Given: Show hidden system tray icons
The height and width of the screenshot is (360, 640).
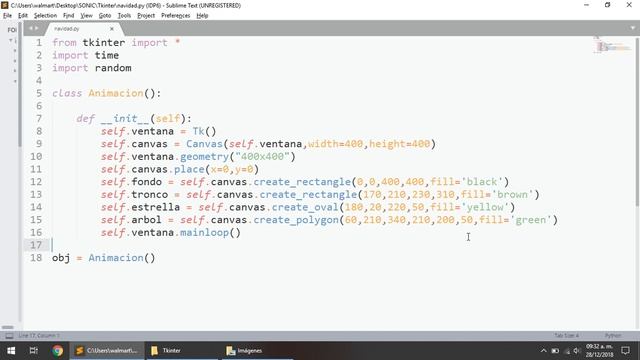Looking at the screenshot, I should [x=543, y=351].
